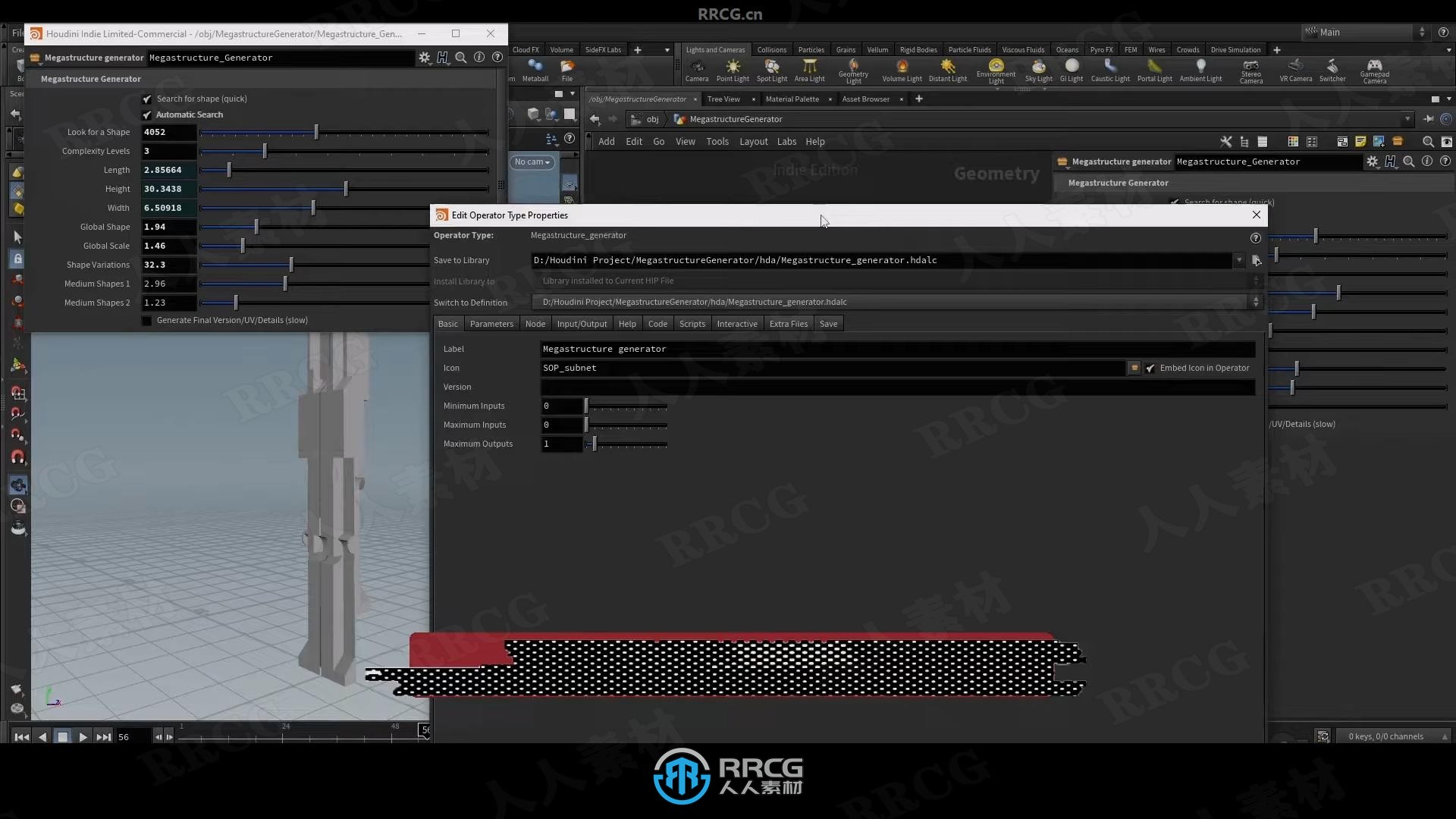Expand Switch to Definition dropdown
The width and height of the screenshot is (1456, 819).
(1256, 302)
